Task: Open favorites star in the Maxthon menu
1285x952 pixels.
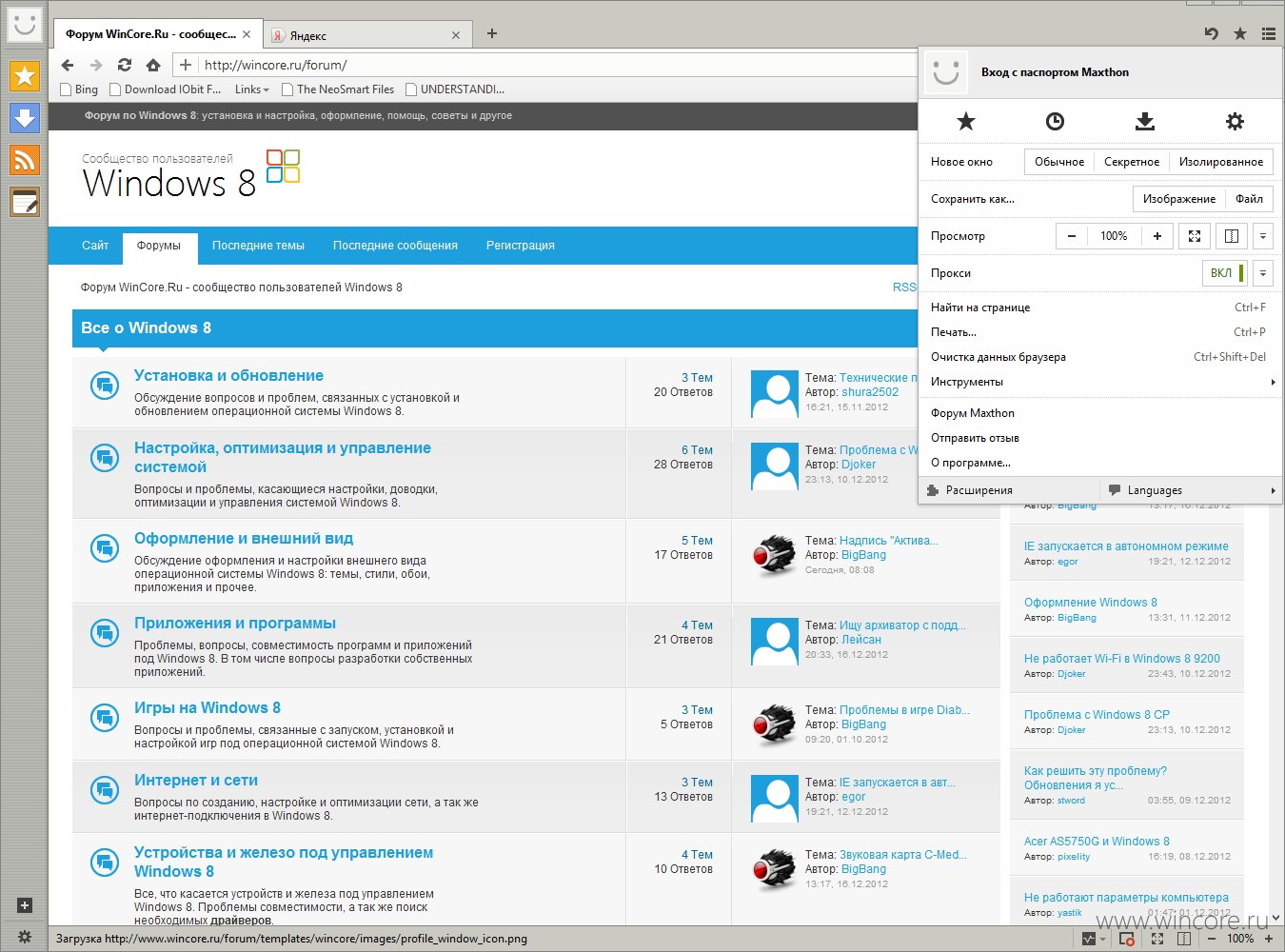Action: 966,121
